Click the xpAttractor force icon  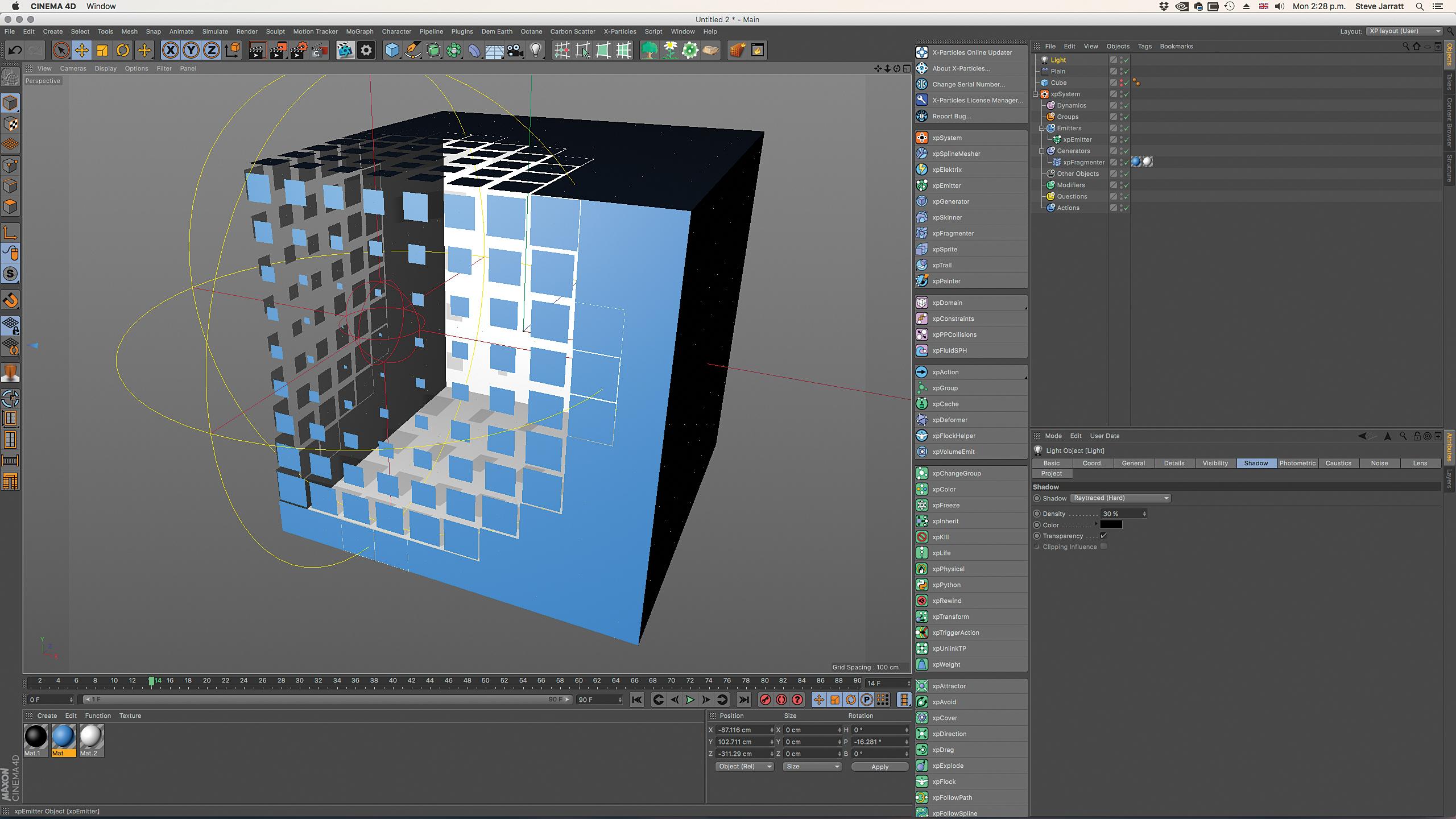point(921,685)
